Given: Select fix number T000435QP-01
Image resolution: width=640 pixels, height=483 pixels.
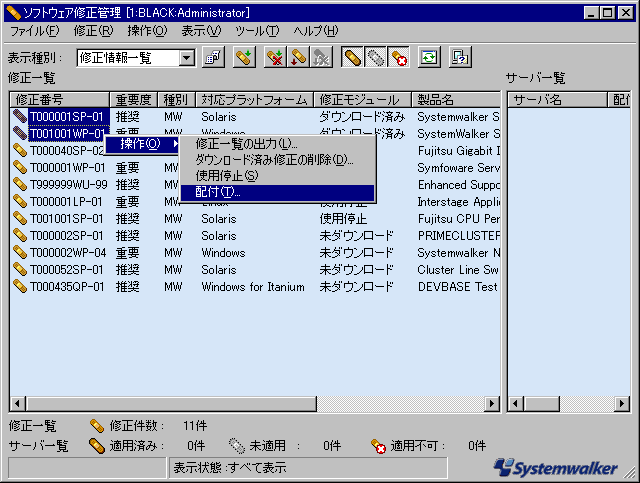Looking at the screenshot, I should coord(67,287).
